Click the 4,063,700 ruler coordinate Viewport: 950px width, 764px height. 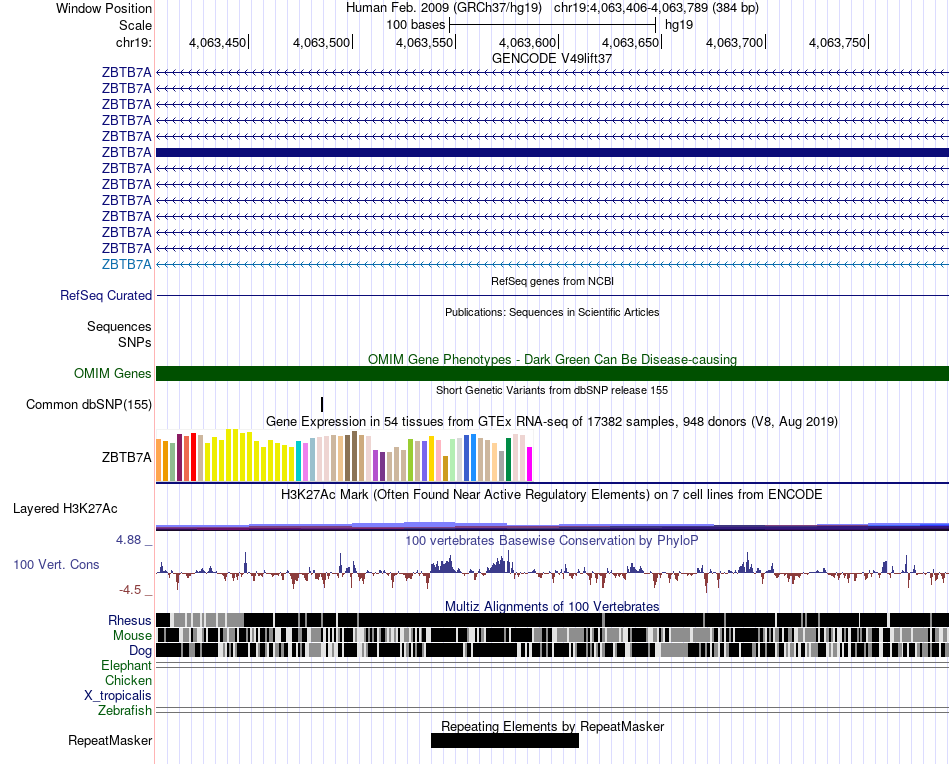tap(734, 43)
